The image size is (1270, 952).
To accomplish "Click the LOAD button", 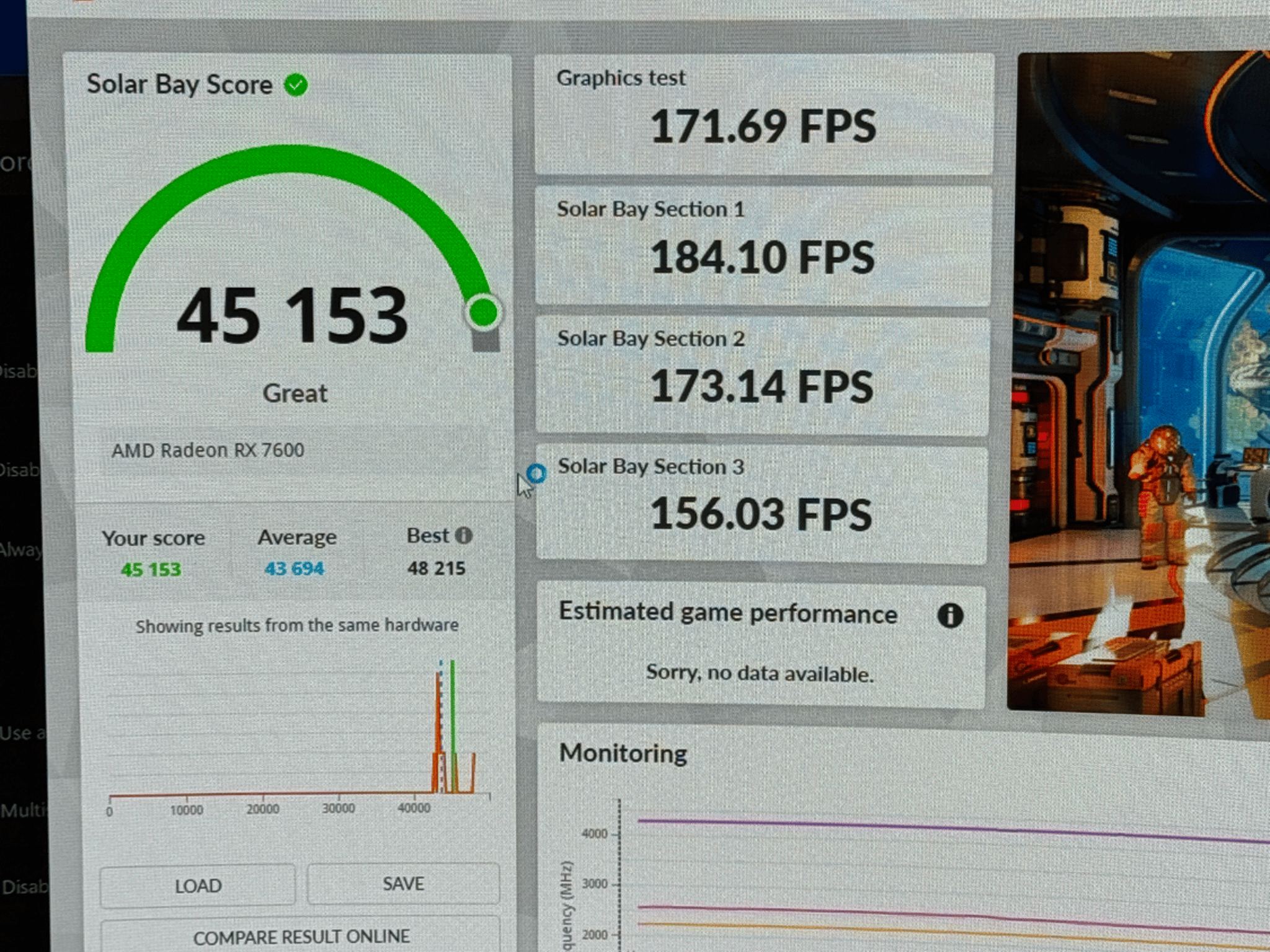I will pyautogui.click(x=198, y=885).
